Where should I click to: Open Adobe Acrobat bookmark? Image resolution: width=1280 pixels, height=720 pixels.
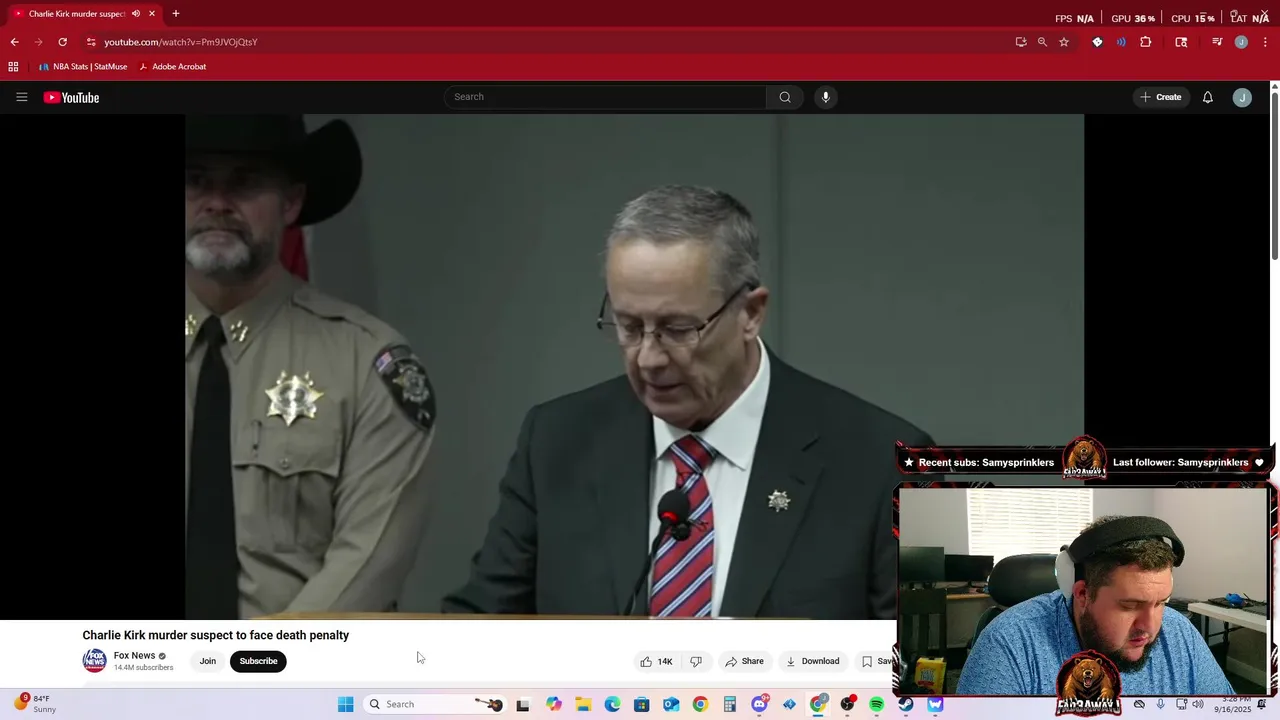tap(172, 67)
